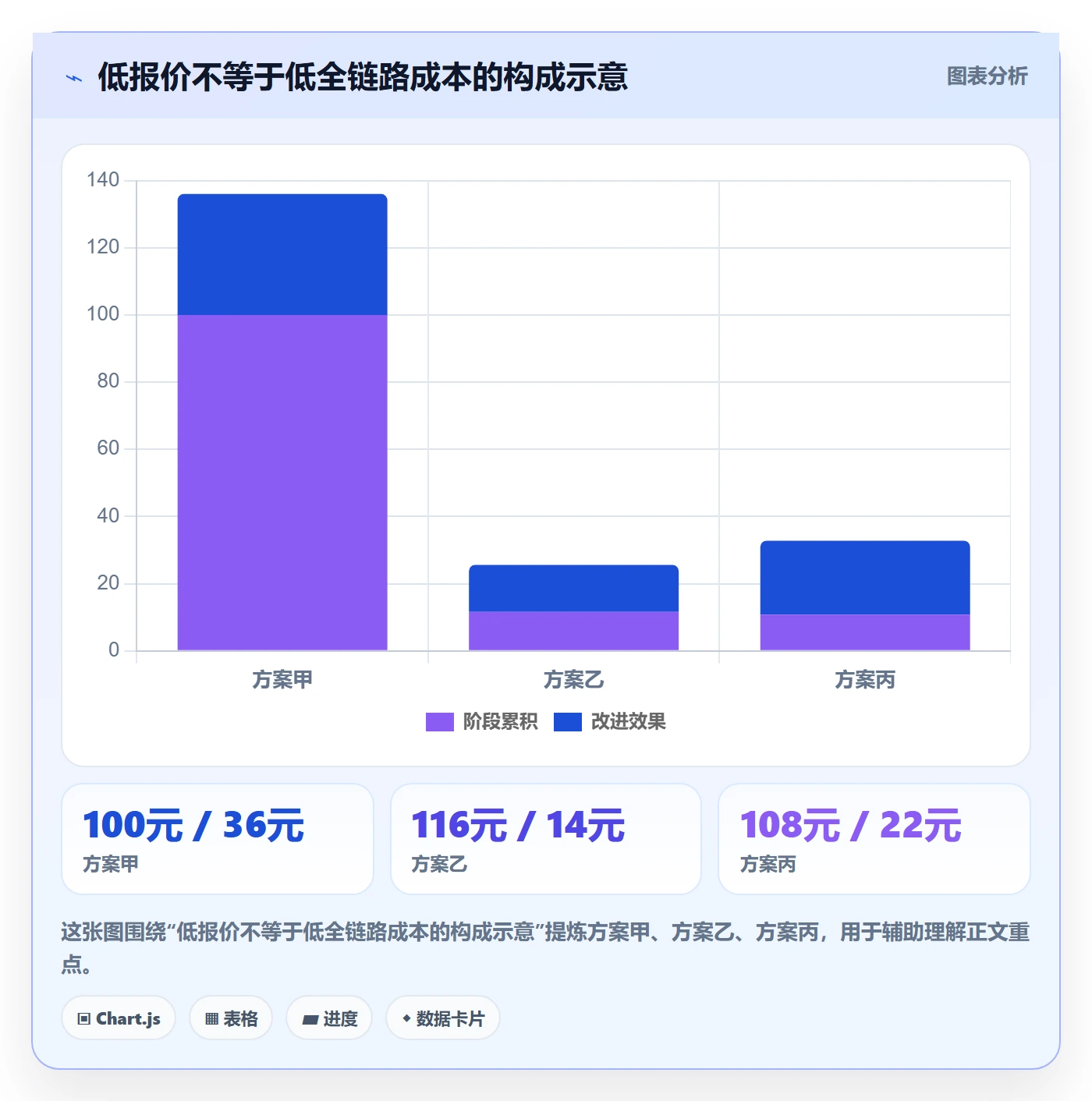1092x1101 pixels.
Task: Click the 140 y-axis tick label
Action: tap(103, 180)
